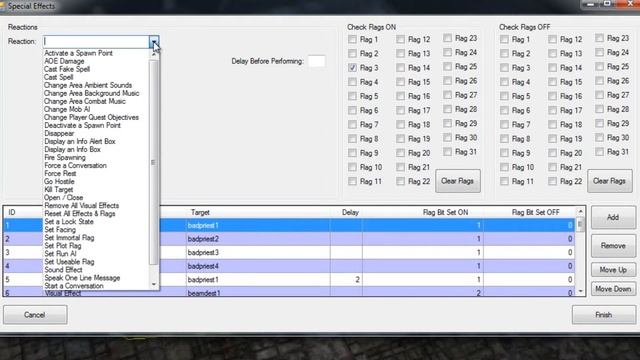The width and height of the screenshot is (640, 360).
Task: Enable Flag 1 under Check Flags ON
Action: point(352,40)
